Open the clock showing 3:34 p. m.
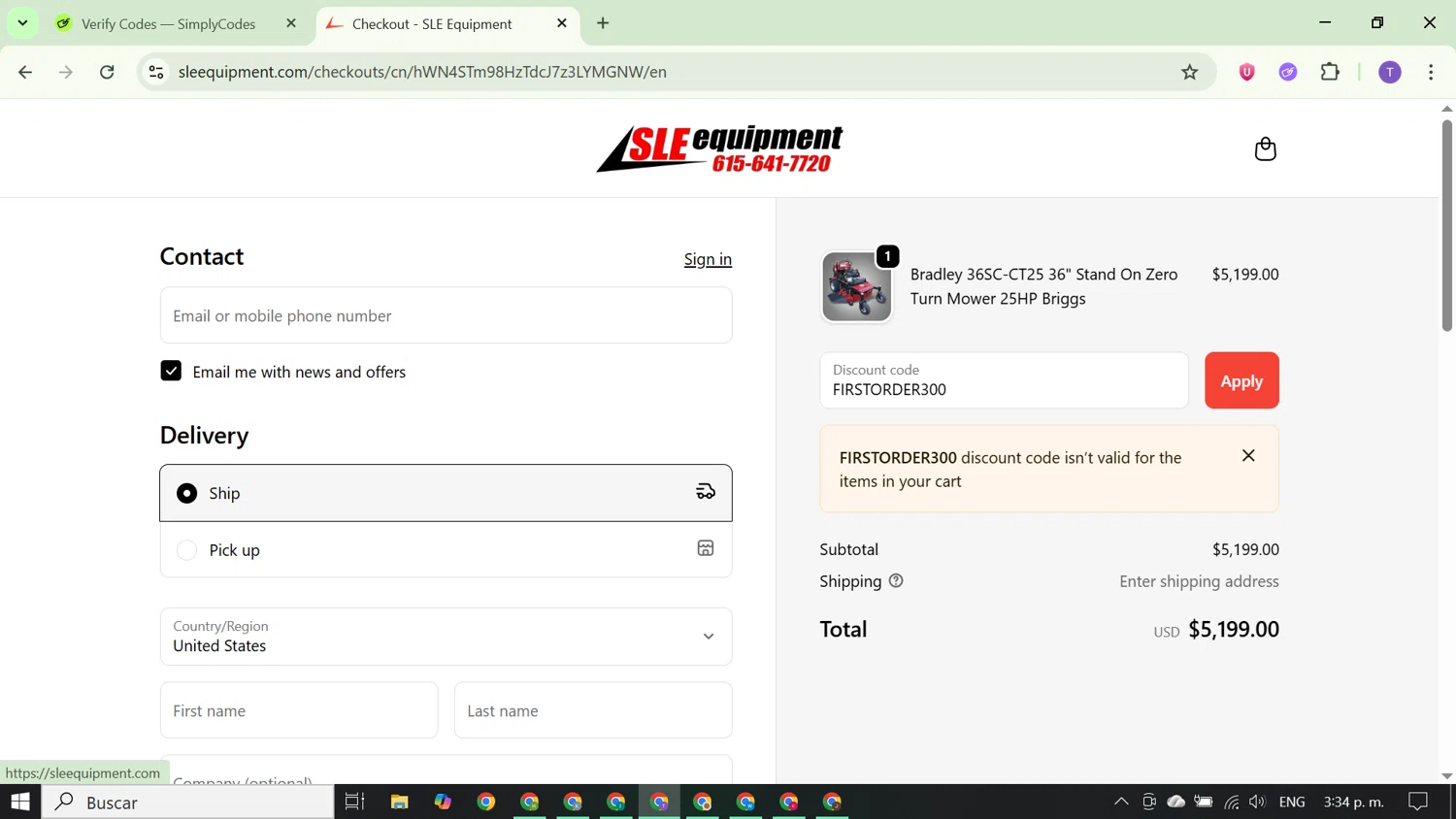This screenshot has width=1456, height=819. pyautogui.click(x=1353, y=802)
